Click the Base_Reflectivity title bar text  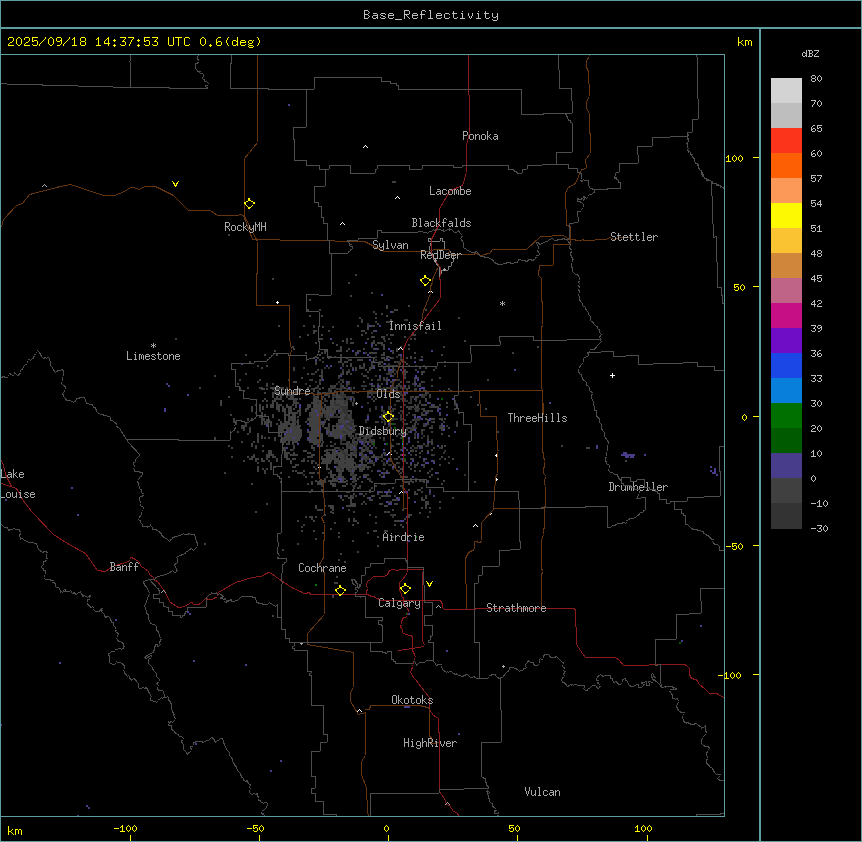click(430, 15)
